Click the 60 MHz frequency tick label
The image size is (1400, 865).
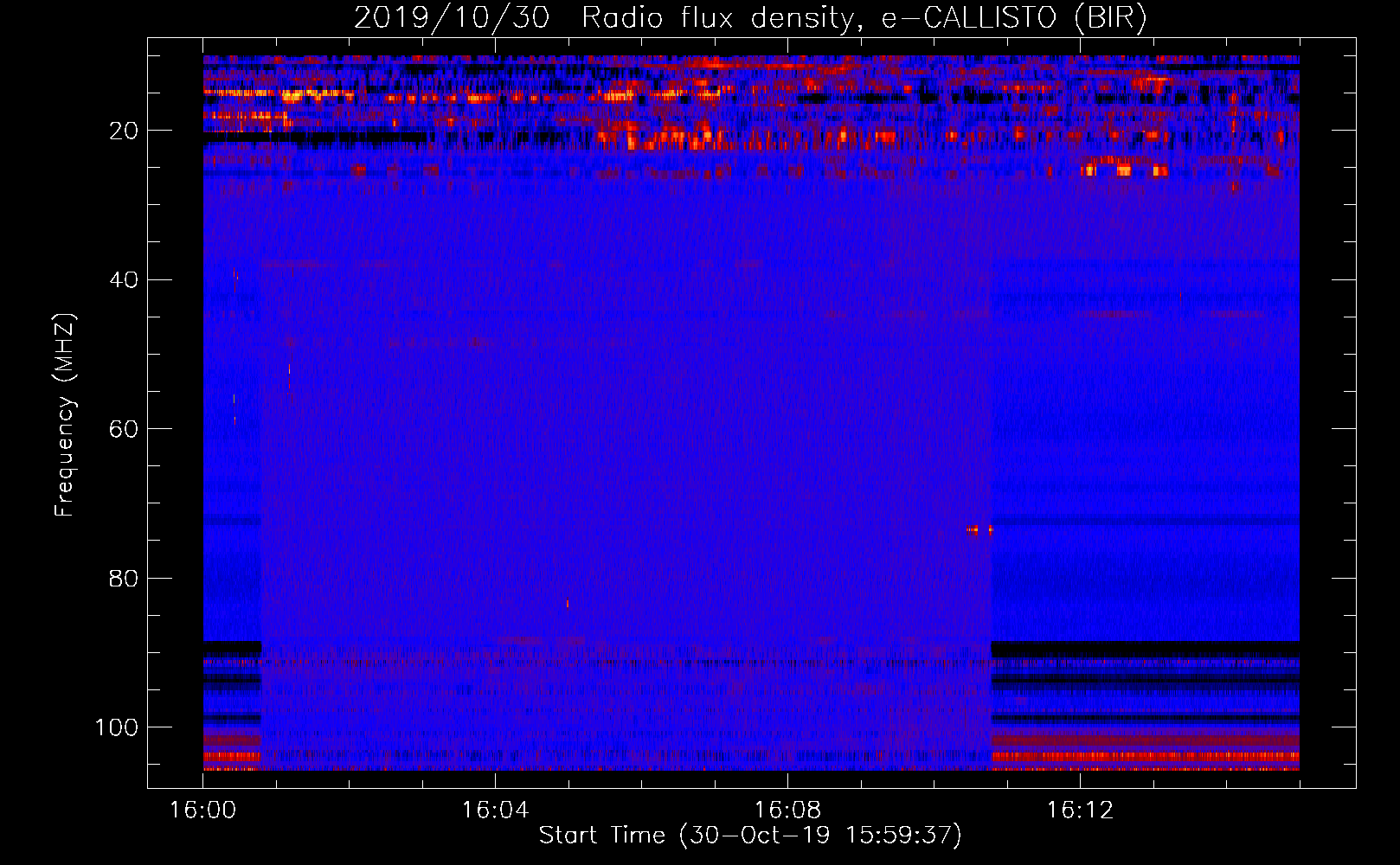click(x=124, y=429)
